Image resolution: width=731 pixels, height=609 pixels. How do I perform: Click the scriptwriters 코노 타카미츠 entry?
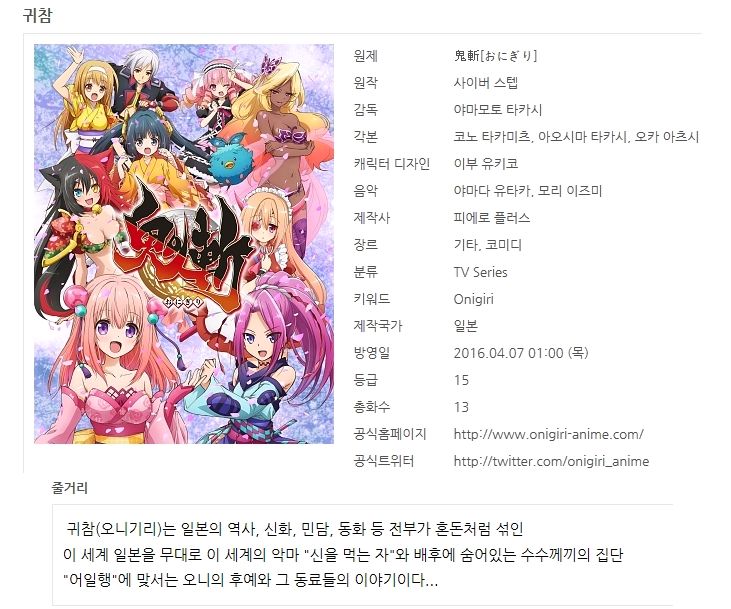[576, 137]
